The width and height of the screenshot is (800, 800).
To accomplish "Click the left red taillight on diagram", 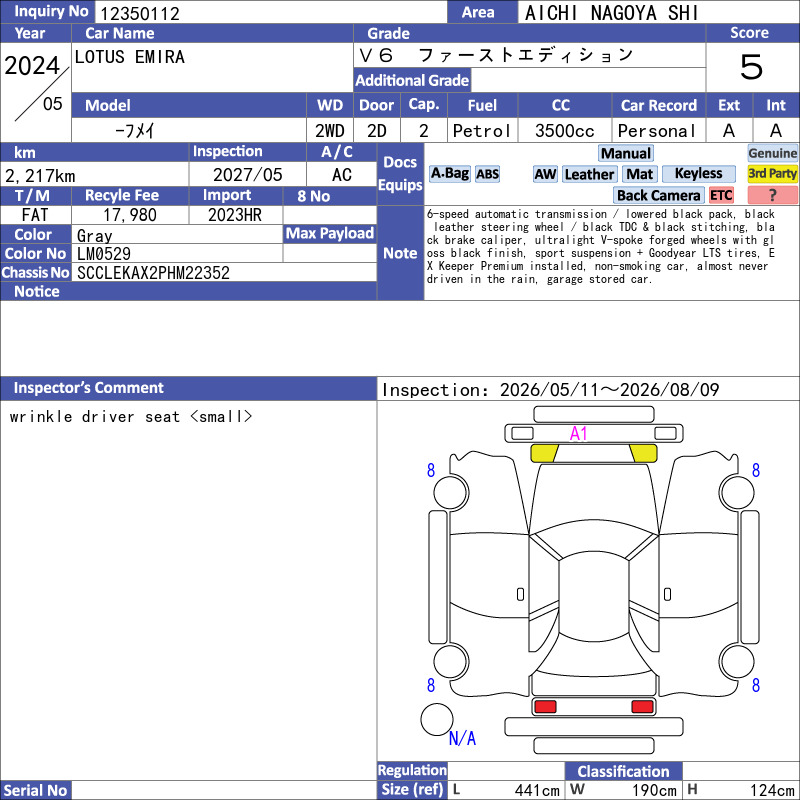I will tap(545, 707).
